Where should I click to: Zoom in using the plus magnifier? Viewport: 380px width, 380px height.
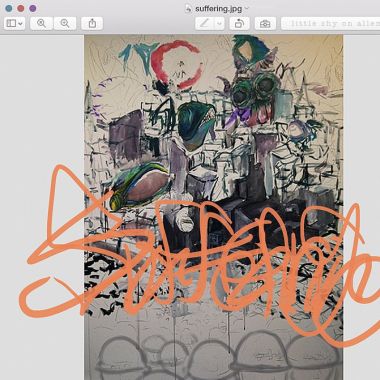pos(65,23)
